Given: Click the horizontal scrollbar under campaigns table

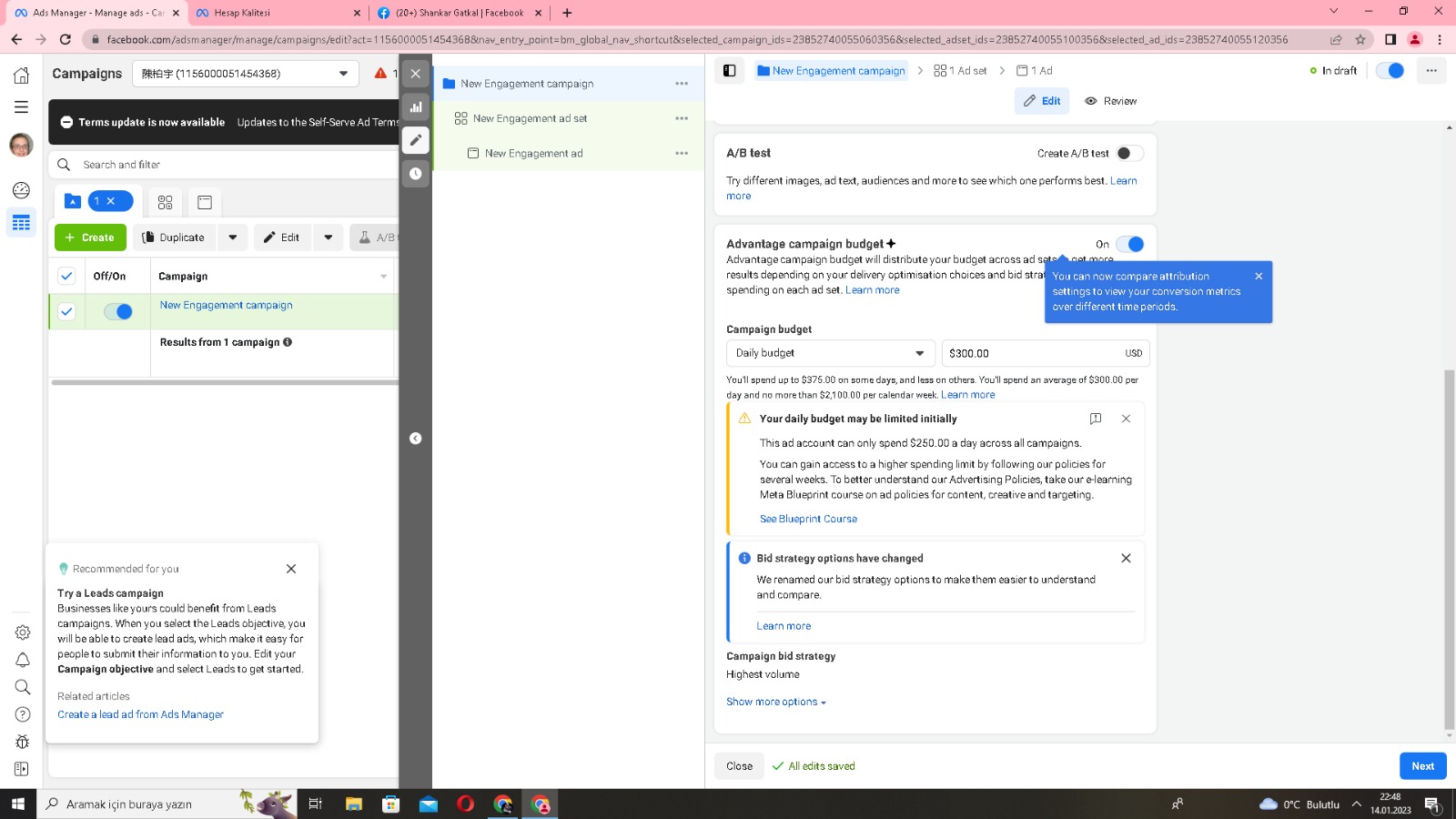Looking at the screenshot, I should (225, 383).
